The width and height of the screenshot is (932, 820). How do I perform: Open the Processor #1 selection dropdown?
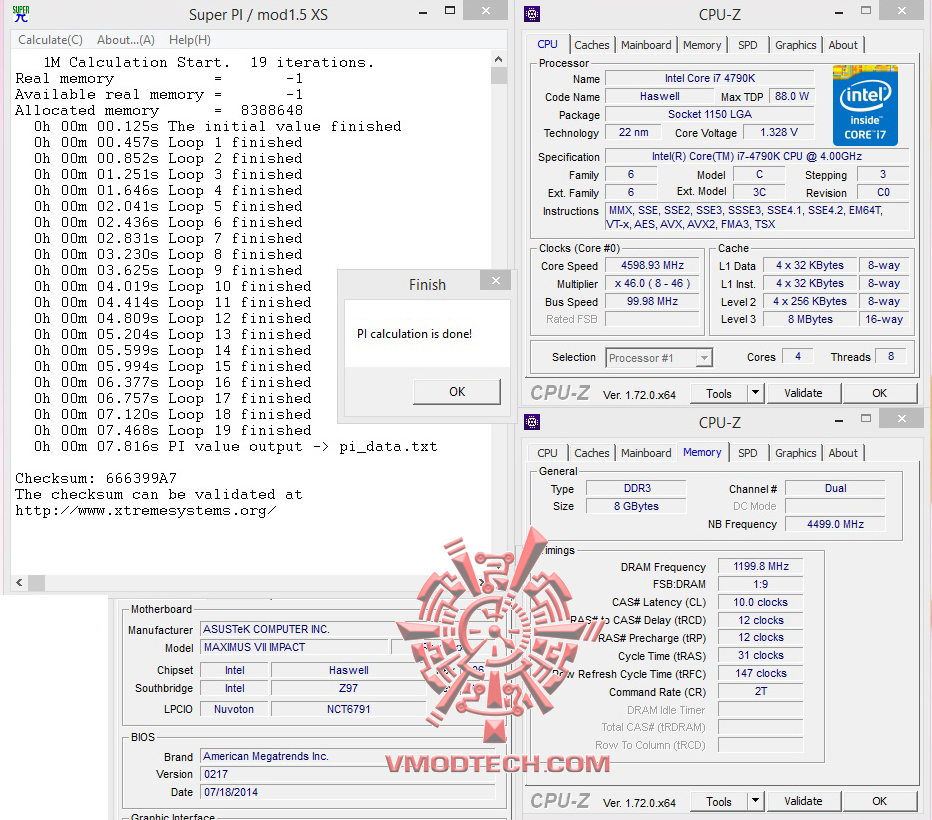659,358
